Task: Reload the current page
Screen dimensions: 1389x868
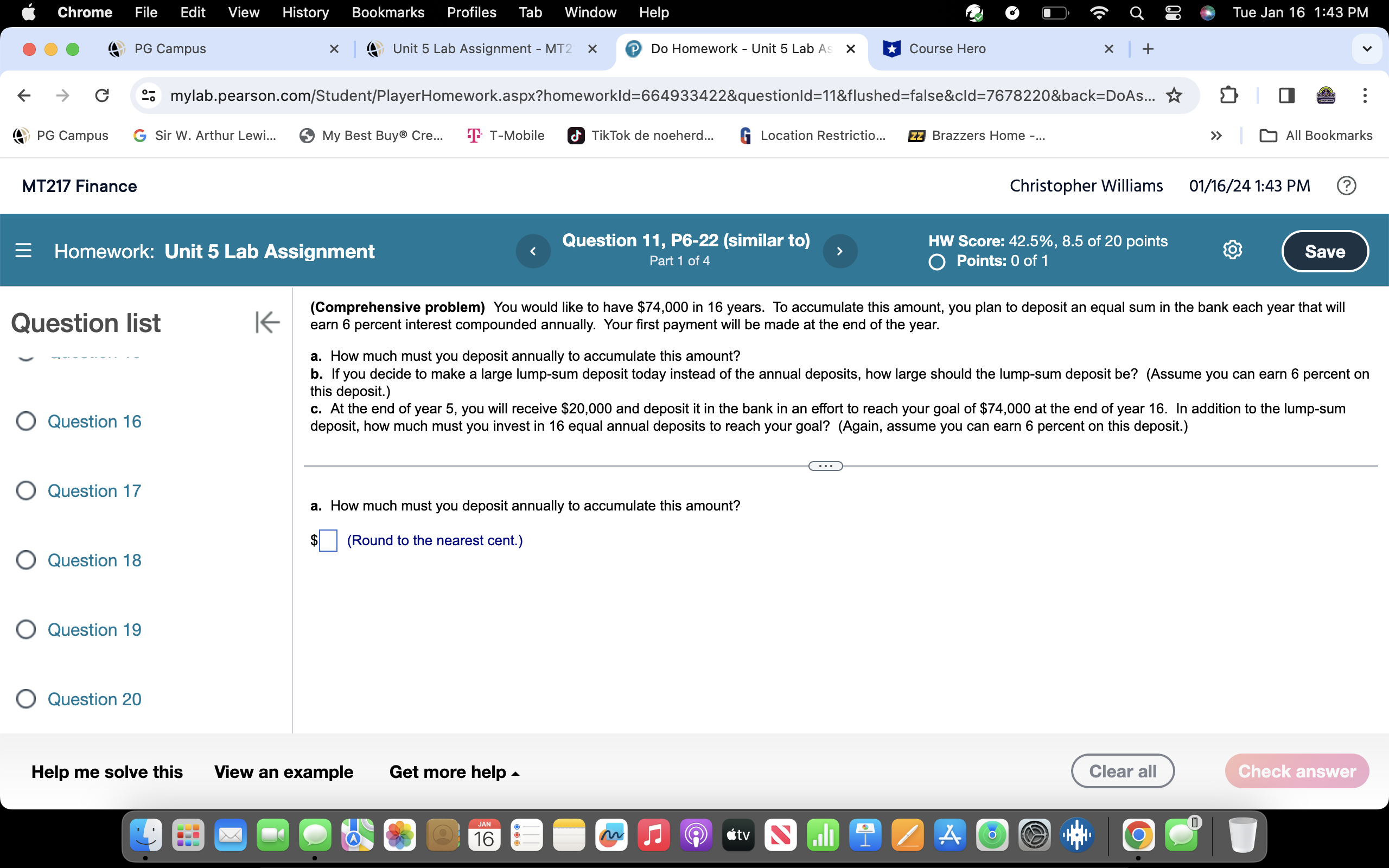Action: [102, 95]
